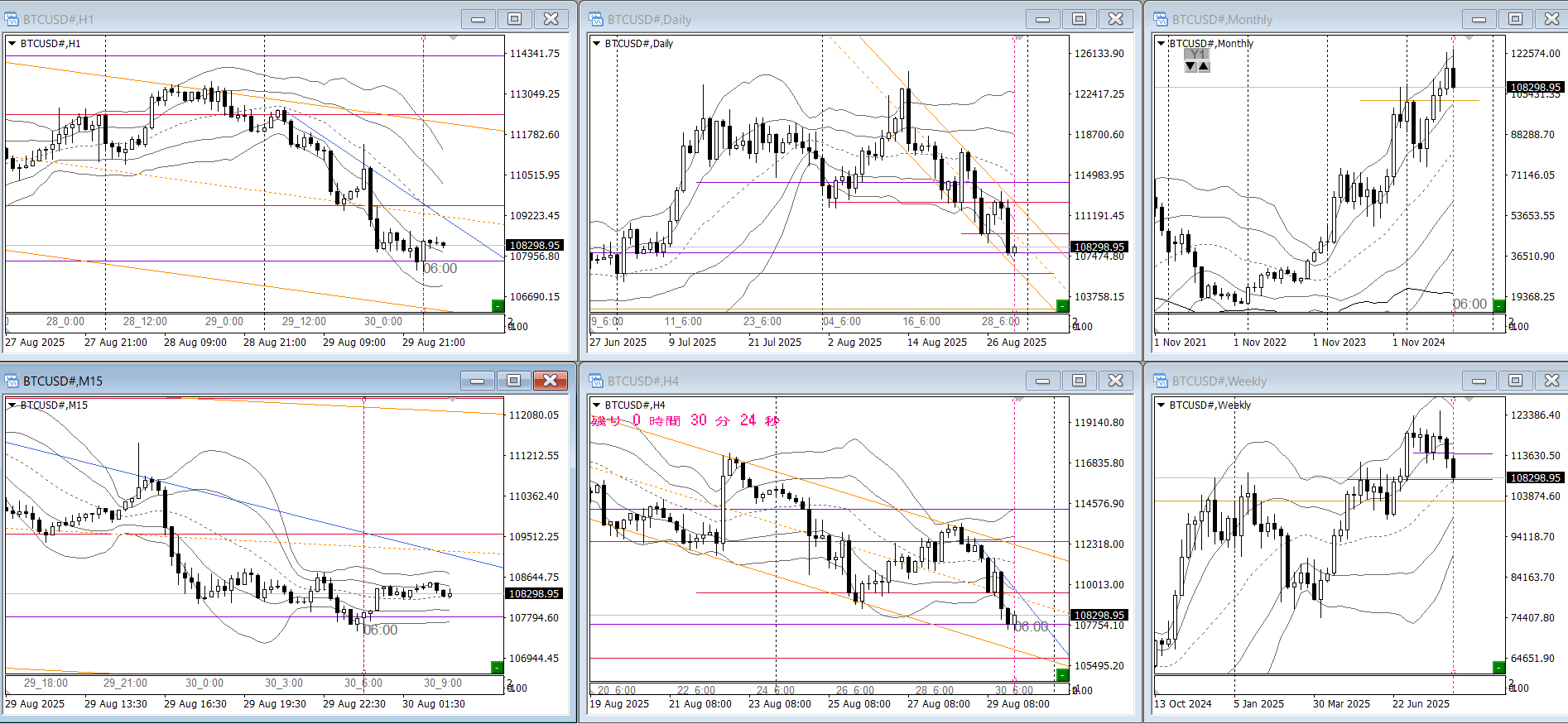This screenshot has width=1568, height=724.
Task: Open the BTCUSD#,H1 chart label dropdown triangle
Action: click(x=12, y=43)
